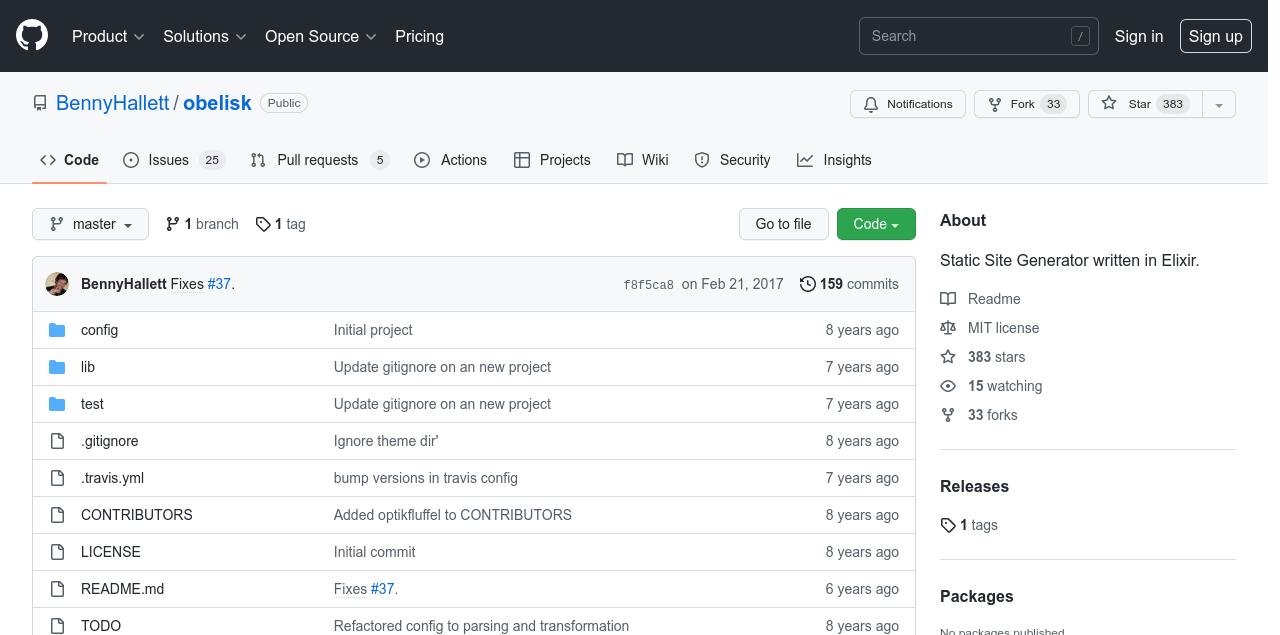Go to the Actions tab
Screen dimensions: 1280x635
450,160
